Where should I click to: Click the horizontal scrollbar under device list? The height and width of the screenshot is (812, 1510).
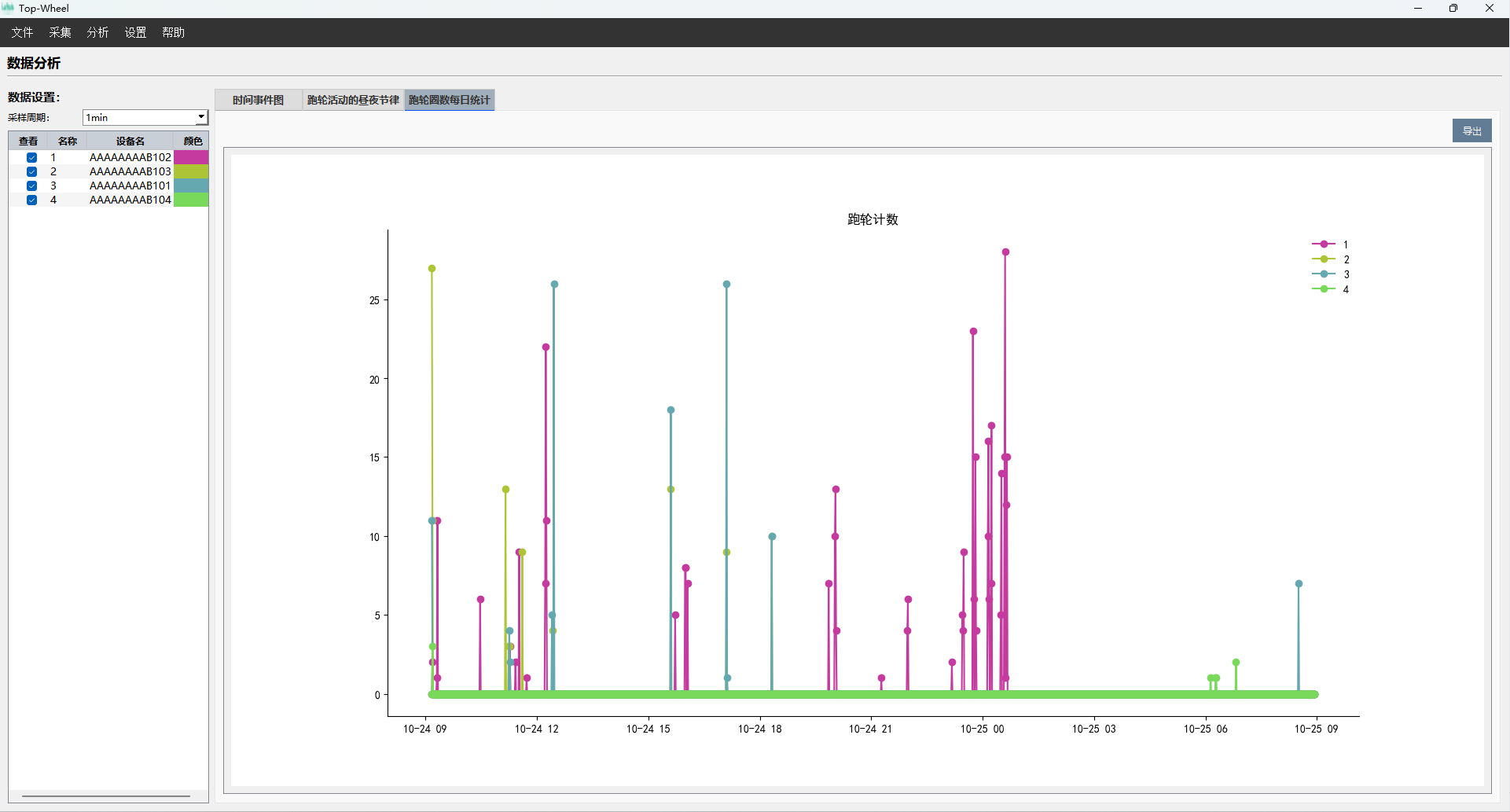106,795
